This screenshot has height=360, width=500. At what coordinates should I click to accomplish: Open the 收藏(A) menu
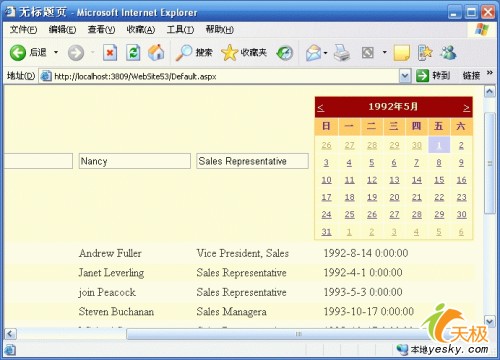pyautogui.click(x=141, y=30)
